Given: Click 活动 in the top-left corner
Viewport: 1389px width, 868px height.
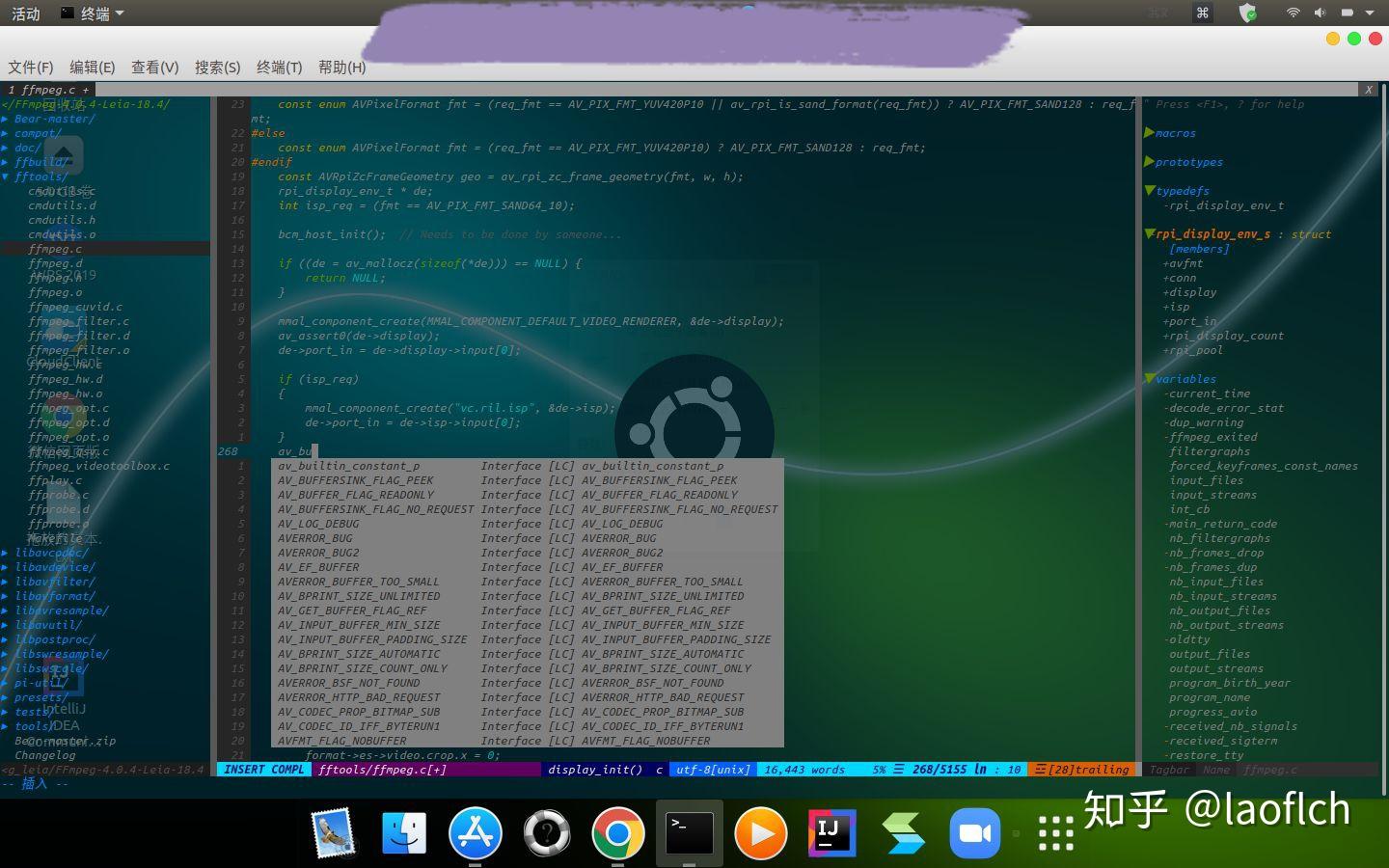Looking at the screenshot, I should pos(25,13).
